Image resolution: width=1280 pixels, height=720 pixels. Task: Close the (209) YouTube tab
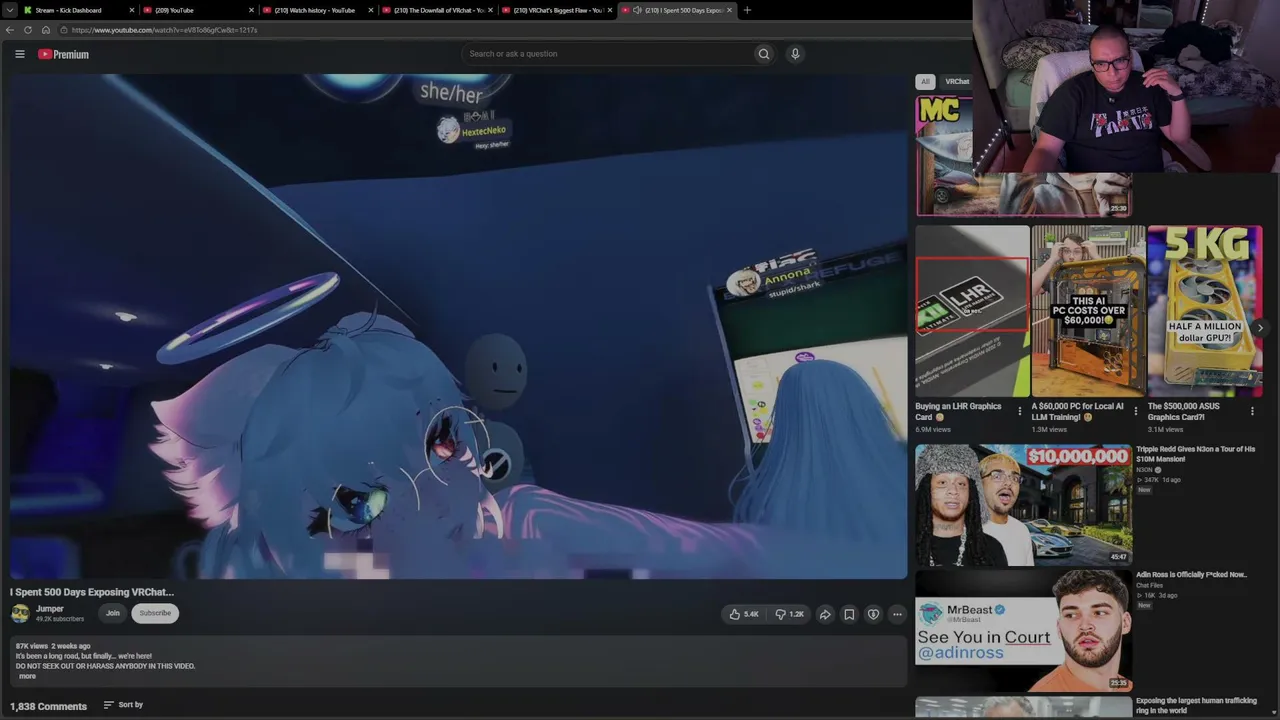pos(251,10)
